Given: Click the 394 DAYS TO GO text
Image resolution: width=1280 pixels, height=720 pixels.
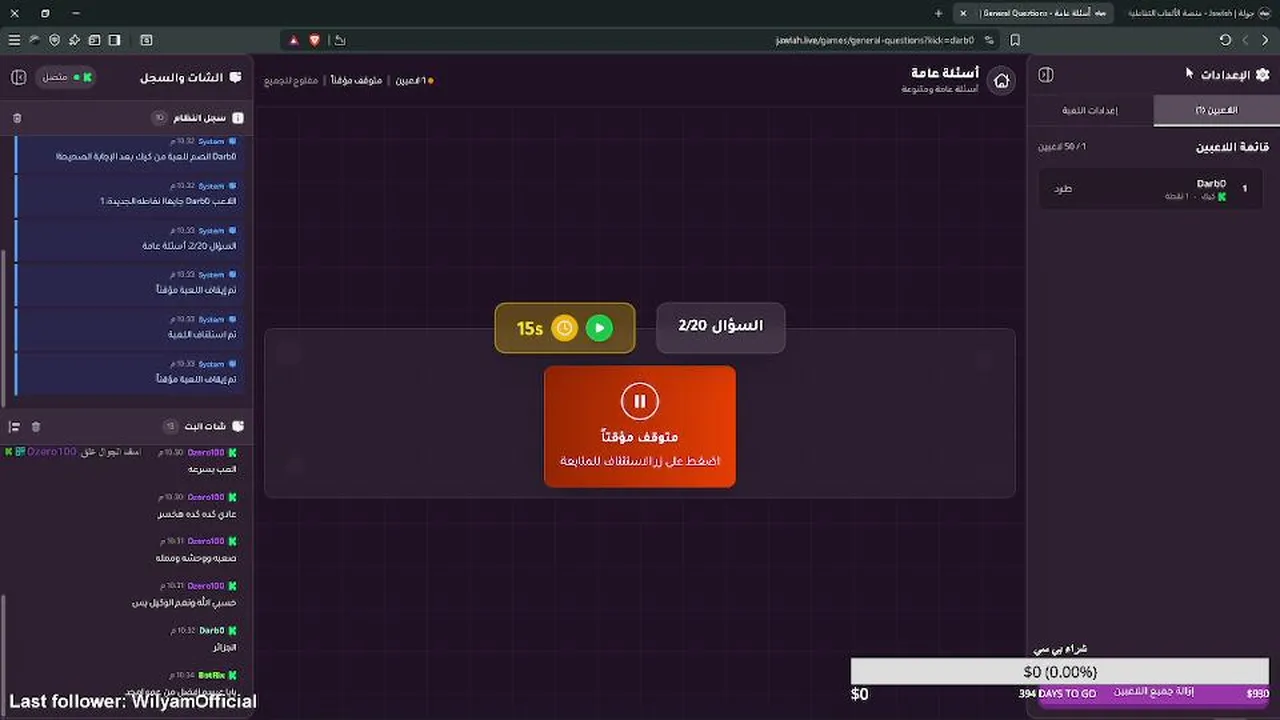Looking at the screenshot, I should pos(1057,694).
